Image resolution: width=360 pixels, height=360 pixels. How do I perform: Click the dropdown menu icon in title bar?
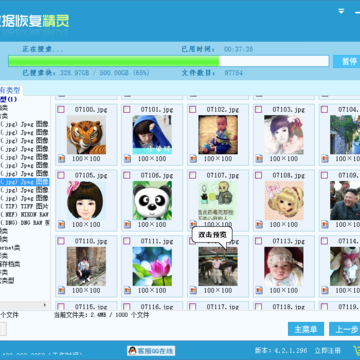341,11
